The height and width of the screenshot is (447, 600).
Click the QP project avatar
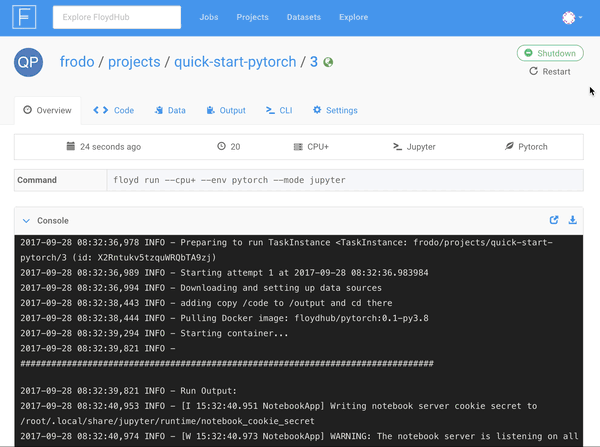pos(28,62)
